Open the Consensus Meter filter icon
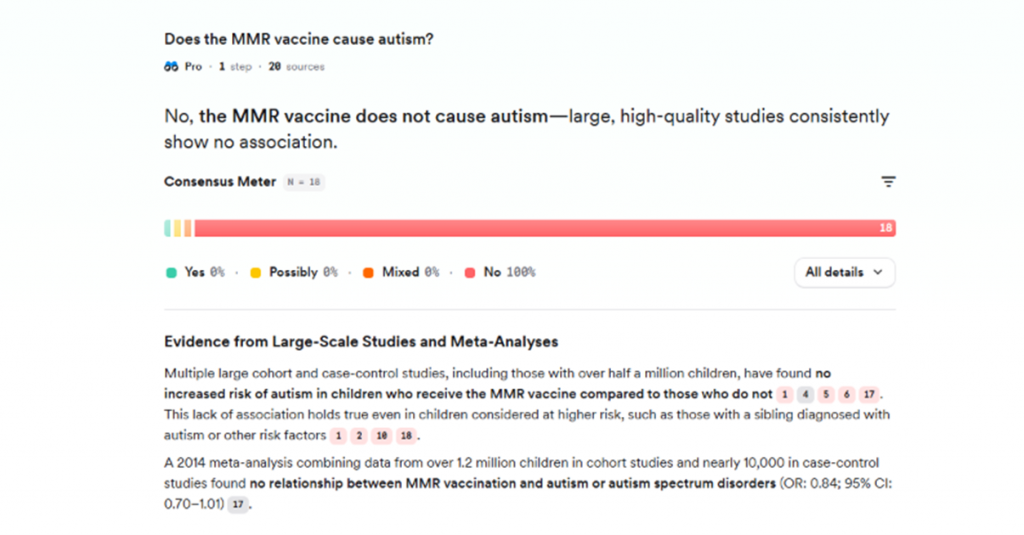Image resolution: width=1024 pixels, height=535 pixels. coord(888,182)
